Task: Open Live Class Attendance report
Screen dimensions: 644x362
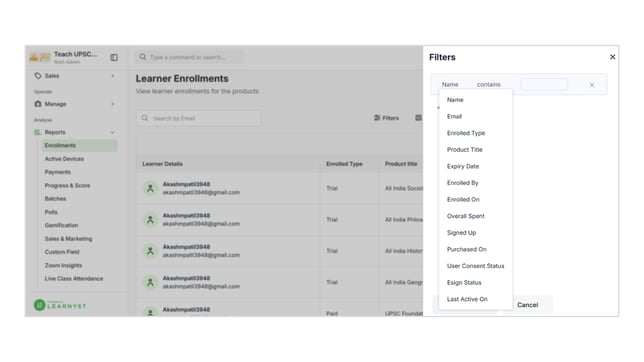Action: pyautogui.click(x=74, y=279)
